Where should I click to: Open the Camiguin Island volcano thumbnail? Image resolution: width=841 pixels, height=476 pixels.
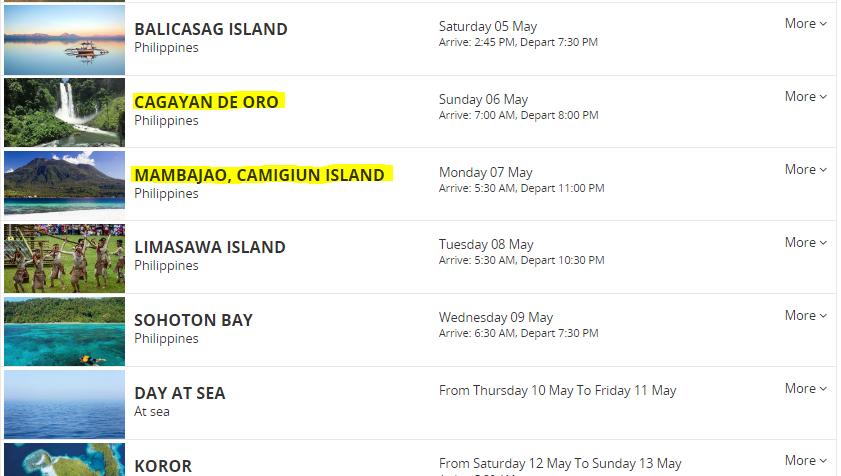[x=64, y=186]
